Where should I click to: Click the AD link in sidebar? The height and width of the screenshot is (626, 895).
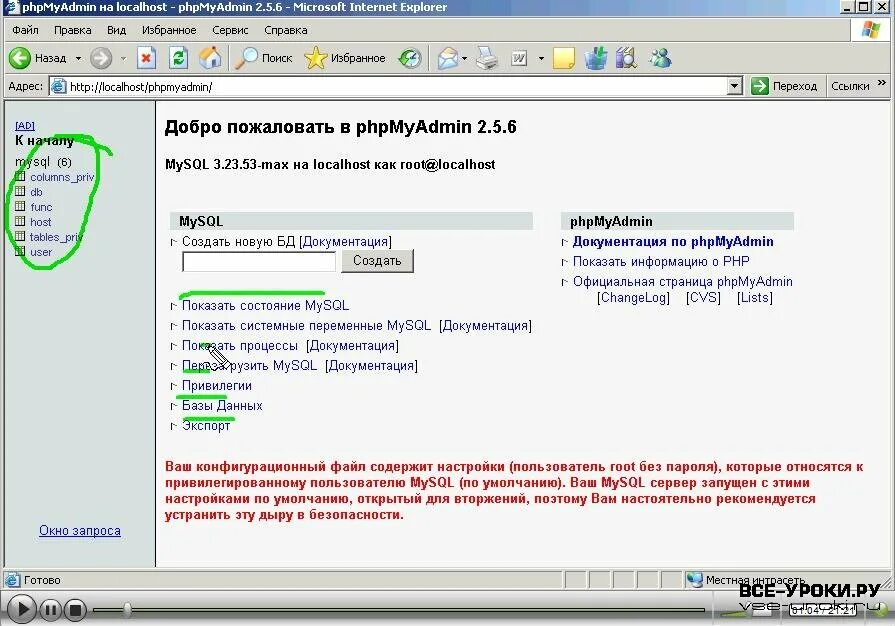coord(25,126)
